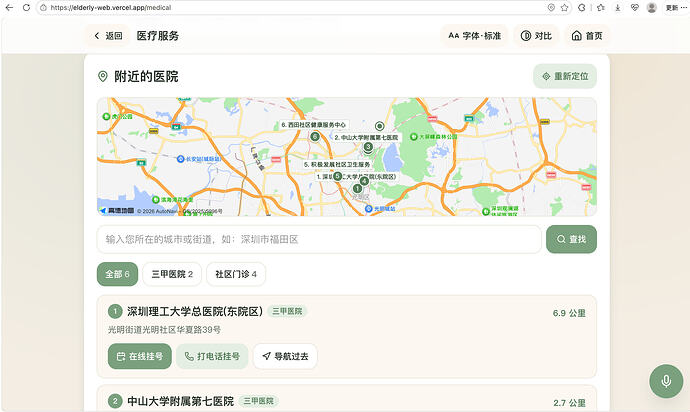Image resolution: width=690 pixels, height=412 pixels.
Task: Click the 查找 search button
Action: [x=571, y=239]
